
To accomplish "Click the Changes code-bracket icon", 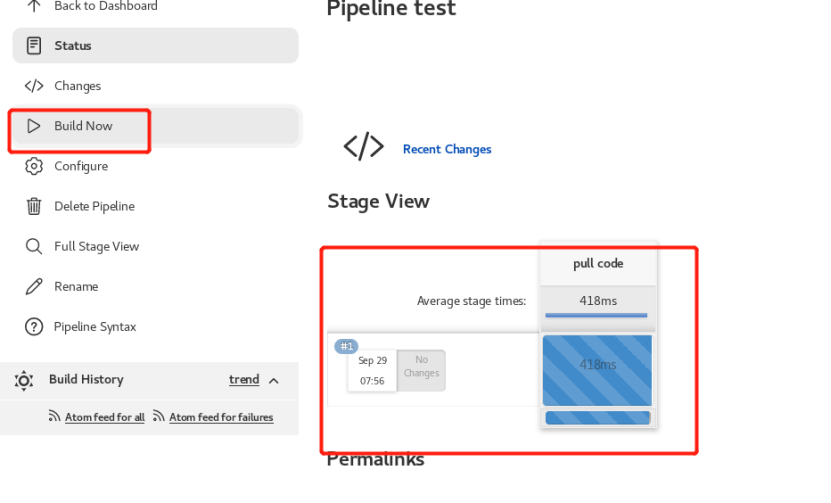I will [x=34, y=86].
